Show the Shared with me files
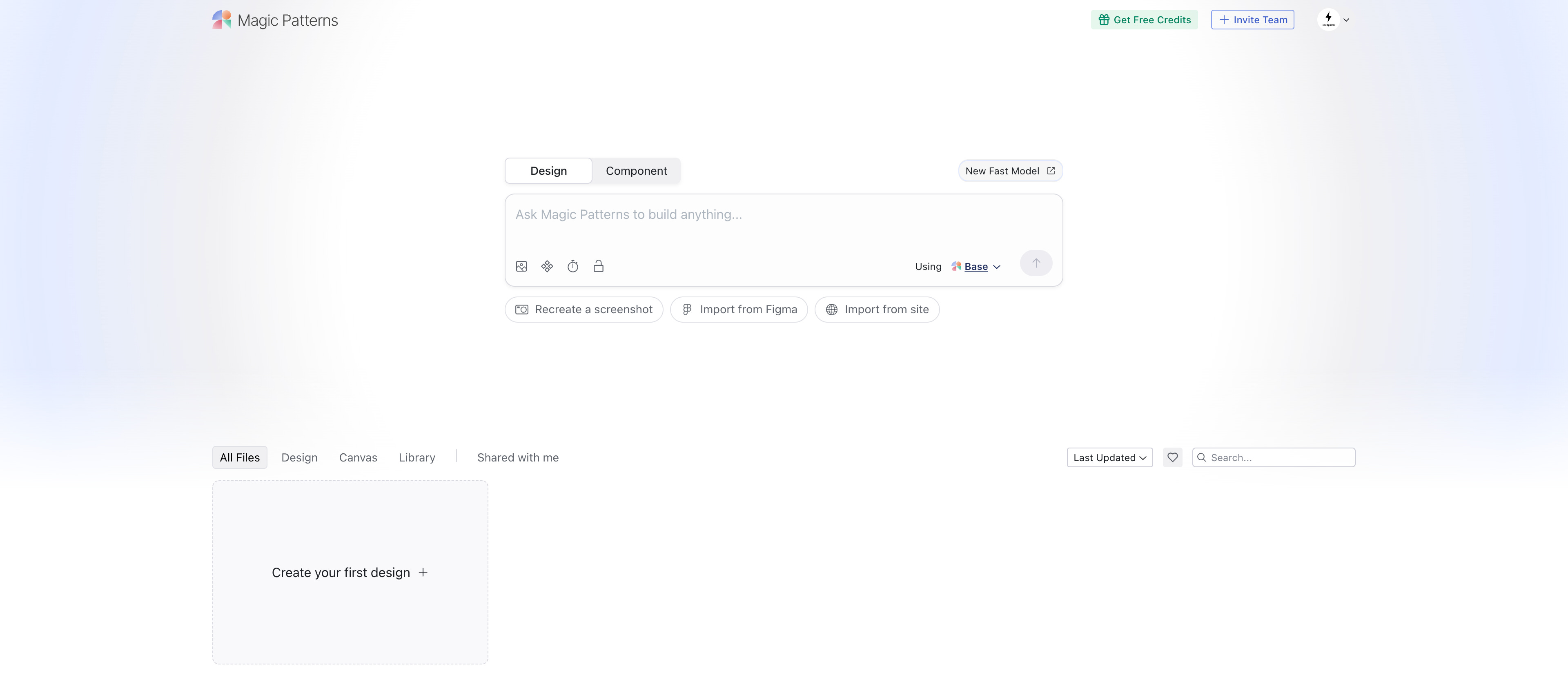The width and height of the screenshot is (1568, 691). (517, 457)
